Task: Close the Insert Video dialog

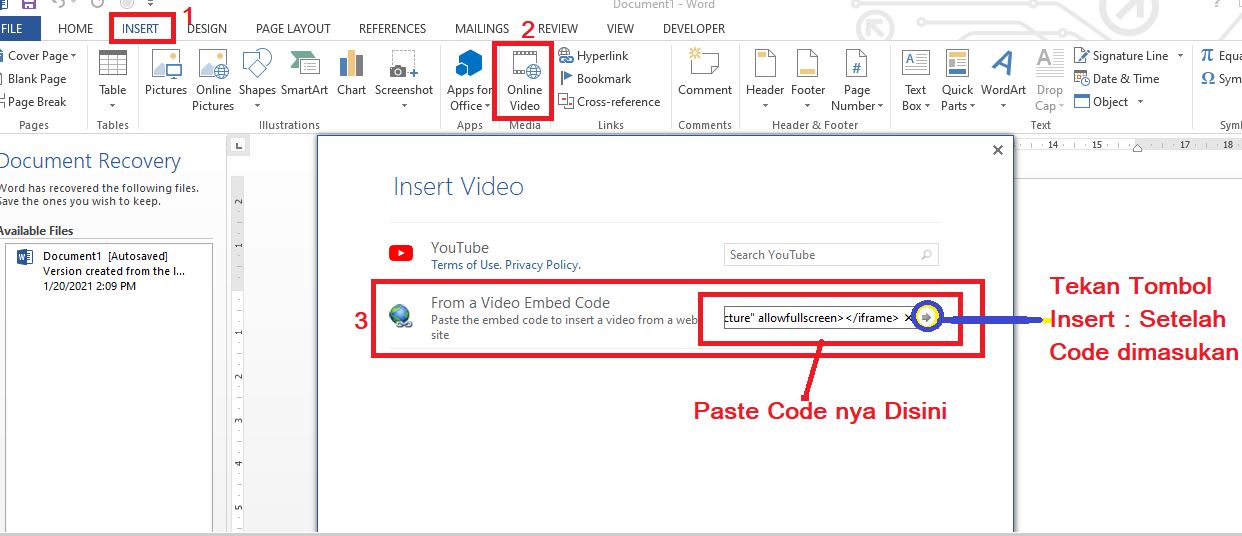Action: [x=997, y=150]
